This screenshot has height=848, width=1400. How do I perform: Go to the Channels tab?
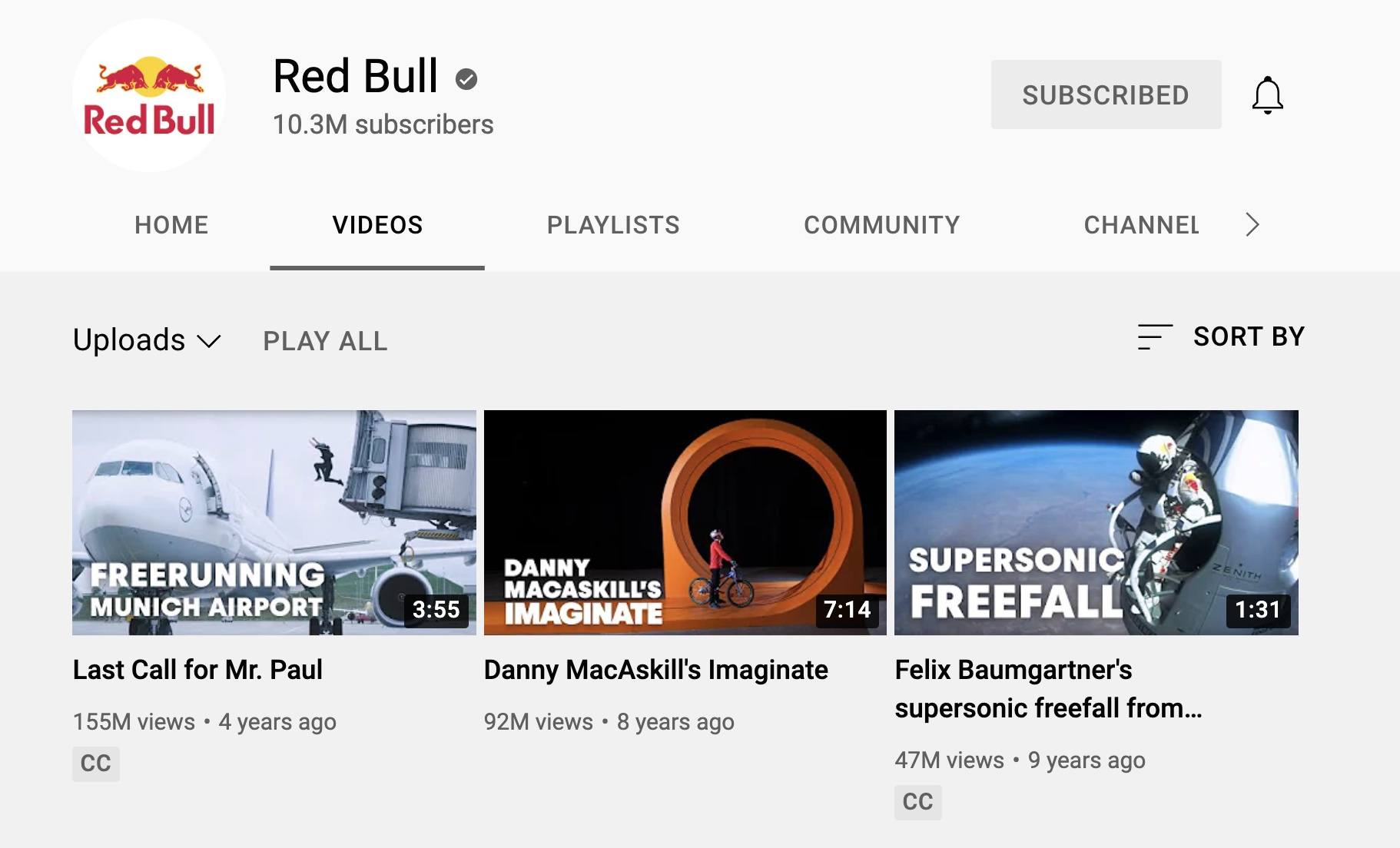(1142, 225)
